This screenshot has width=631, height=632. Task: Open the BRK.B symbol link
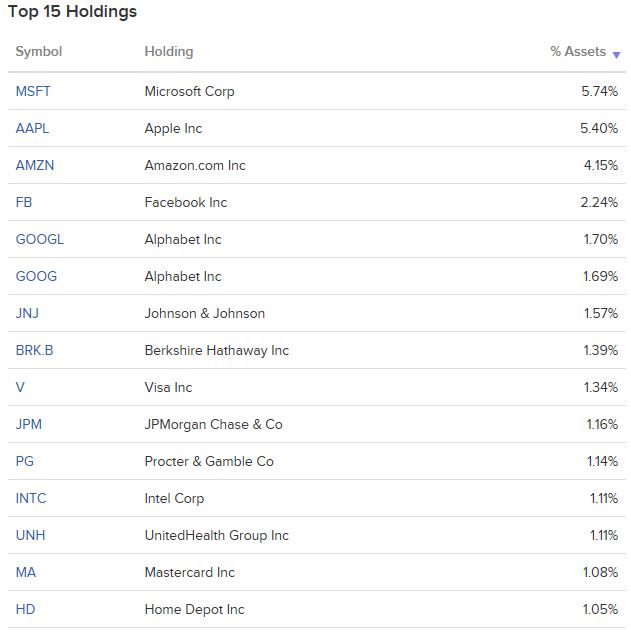pos(34,350)
